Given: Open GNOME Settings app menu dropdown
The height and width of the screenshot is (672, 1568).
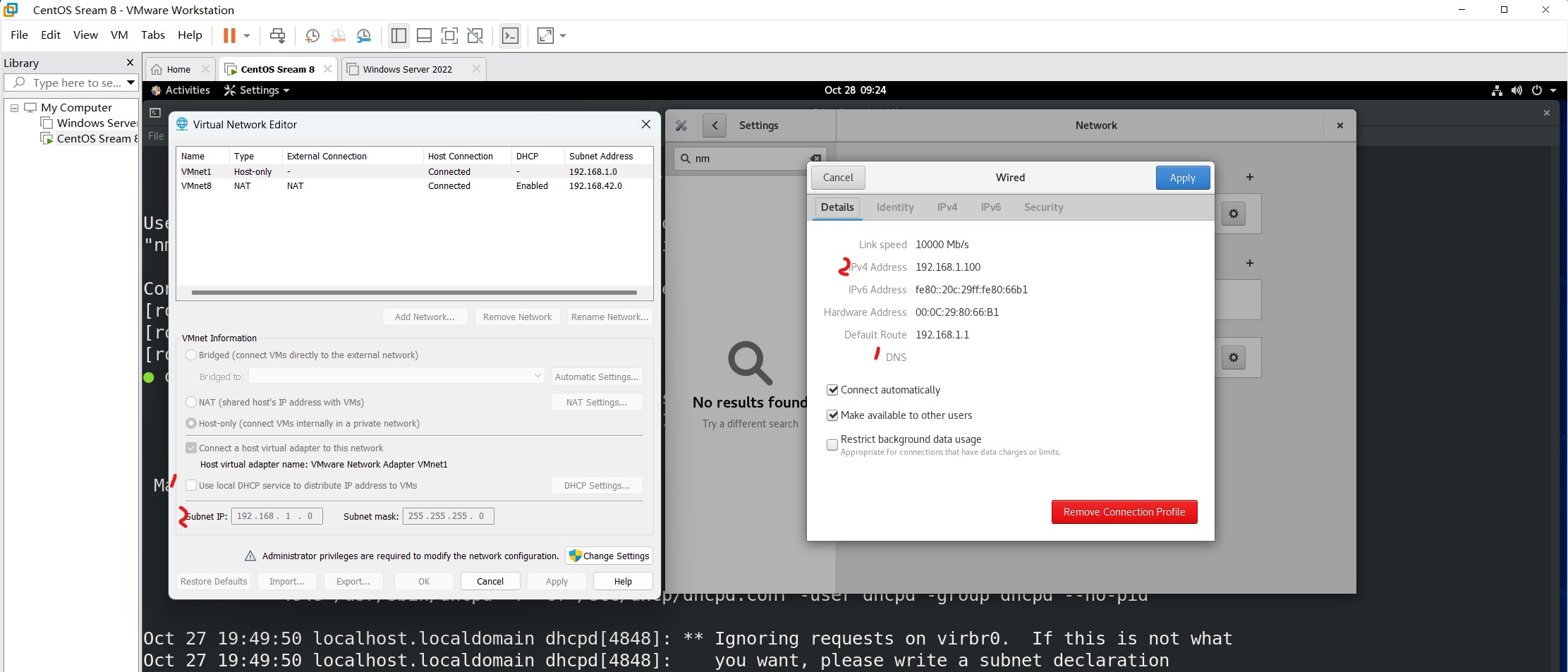Looking at the screenshot, I should point(257,90).
